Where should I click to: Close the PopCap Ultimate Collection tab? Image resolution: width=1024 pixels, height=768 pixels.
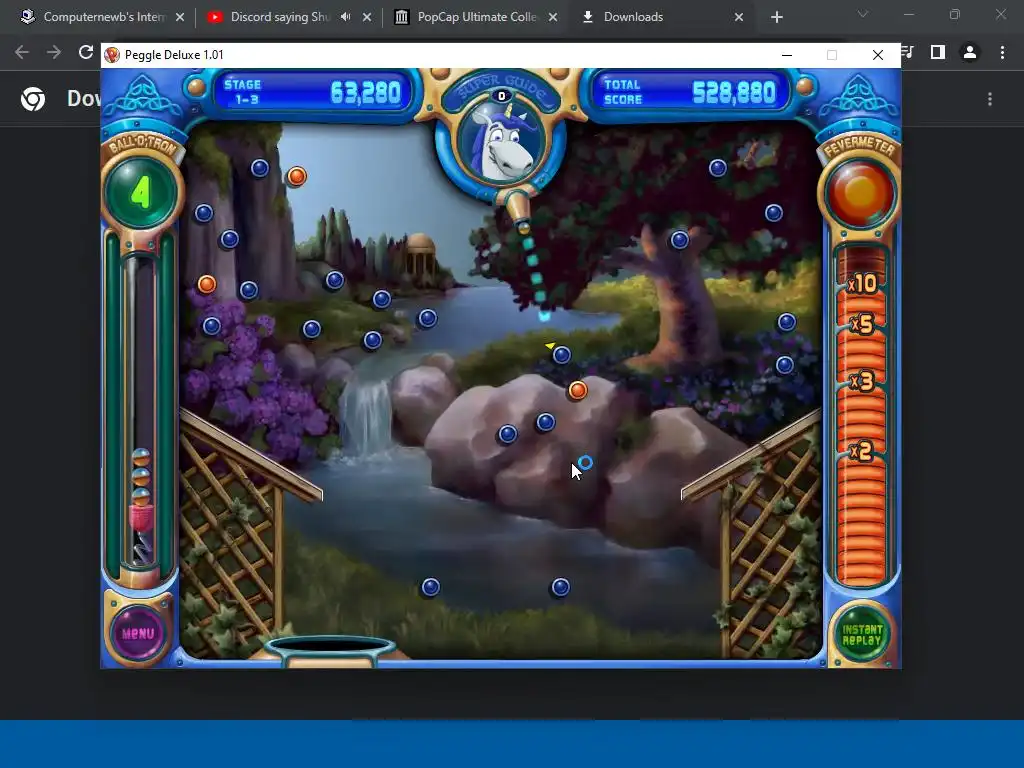tap(553, 18)
